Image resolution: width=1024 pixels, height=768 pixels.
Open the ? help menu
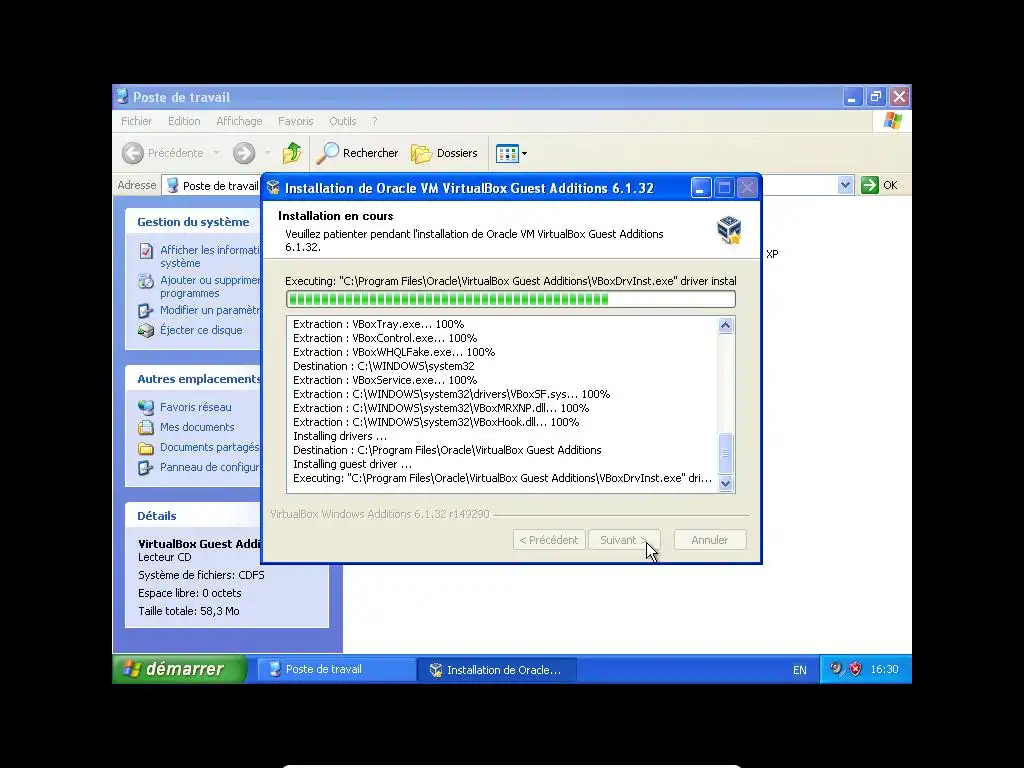[x=374, y=121]
